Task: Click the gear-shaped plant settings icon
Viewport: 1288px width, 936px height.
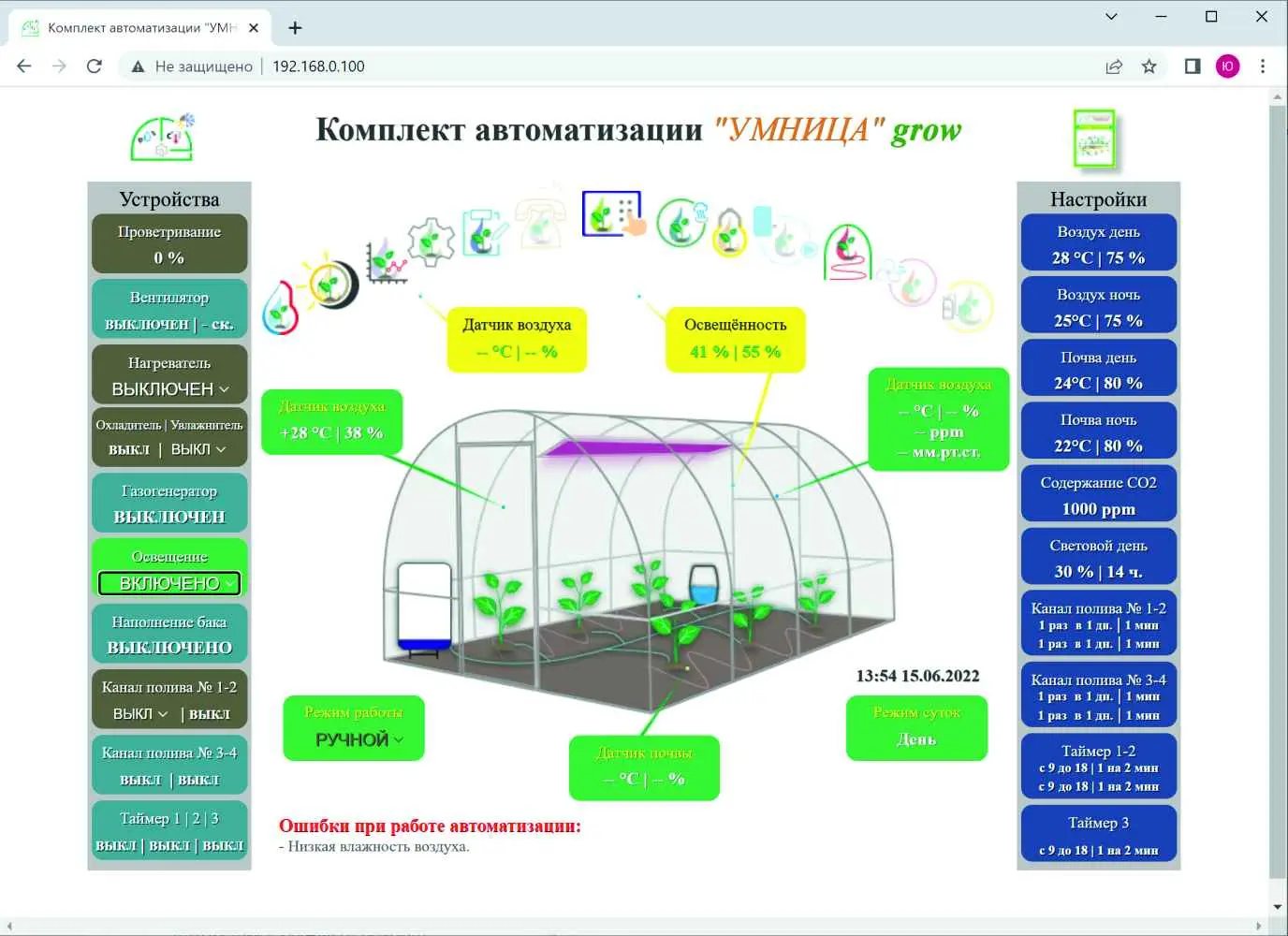Action: [x=431, y=241]
